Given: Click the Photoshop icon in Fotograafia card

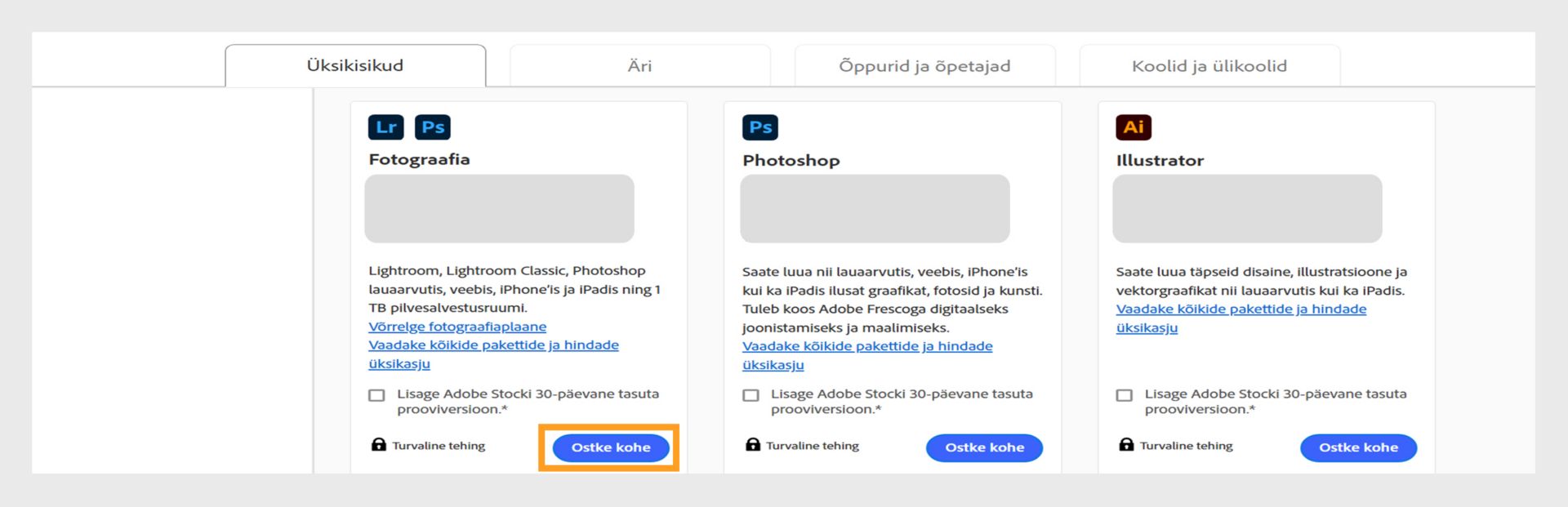Looking at the screenshot, I should tap(433, 127).
